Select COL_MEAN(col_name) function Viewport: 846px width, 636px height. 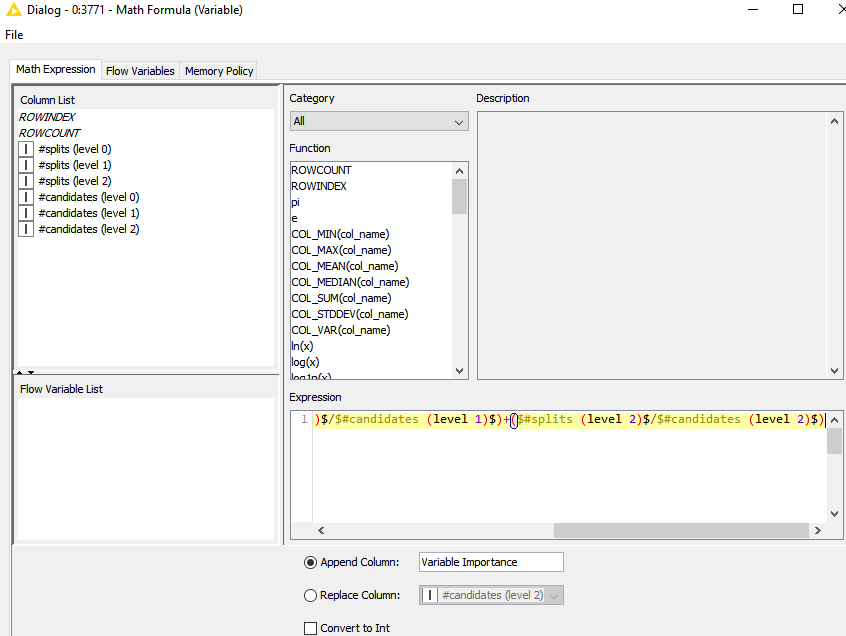[x=345, y=266]
